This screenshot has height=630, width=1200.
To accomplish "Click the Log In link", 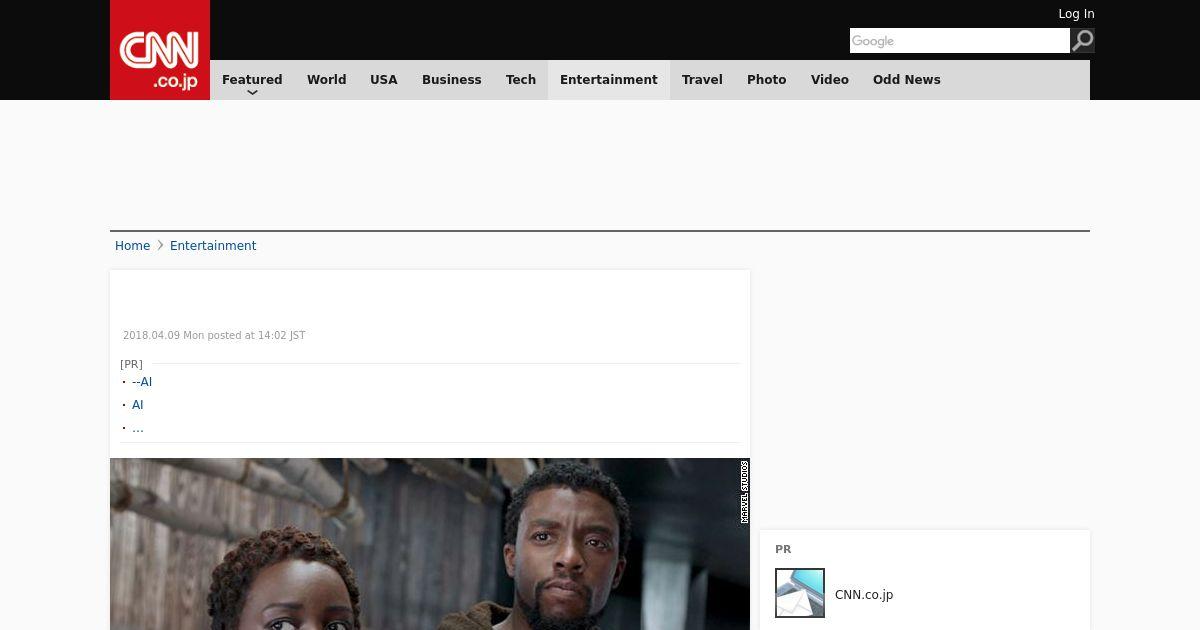I will coord(1076,14).
